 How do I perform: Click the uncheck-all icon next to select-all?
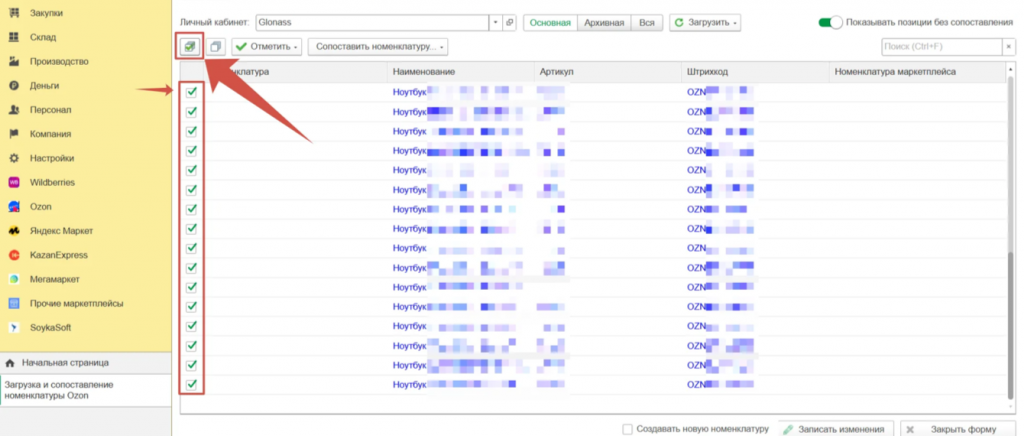pyautogui.click(x=216, y=47)
